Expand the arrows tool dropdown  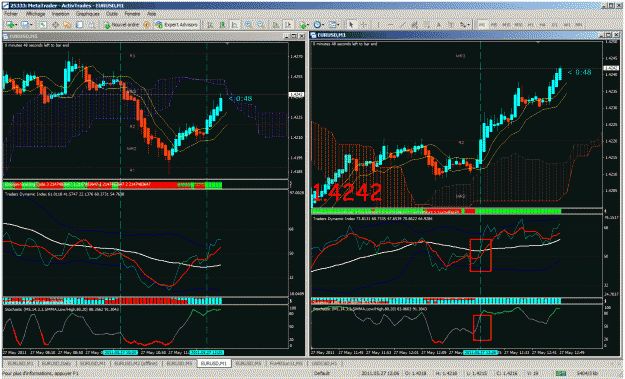tap(469, 25)
